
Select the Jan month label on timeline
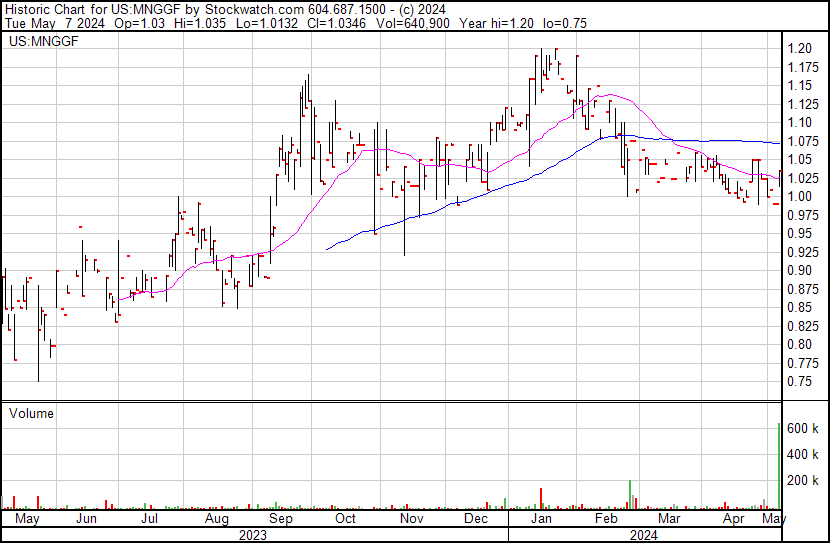(541, 519)
